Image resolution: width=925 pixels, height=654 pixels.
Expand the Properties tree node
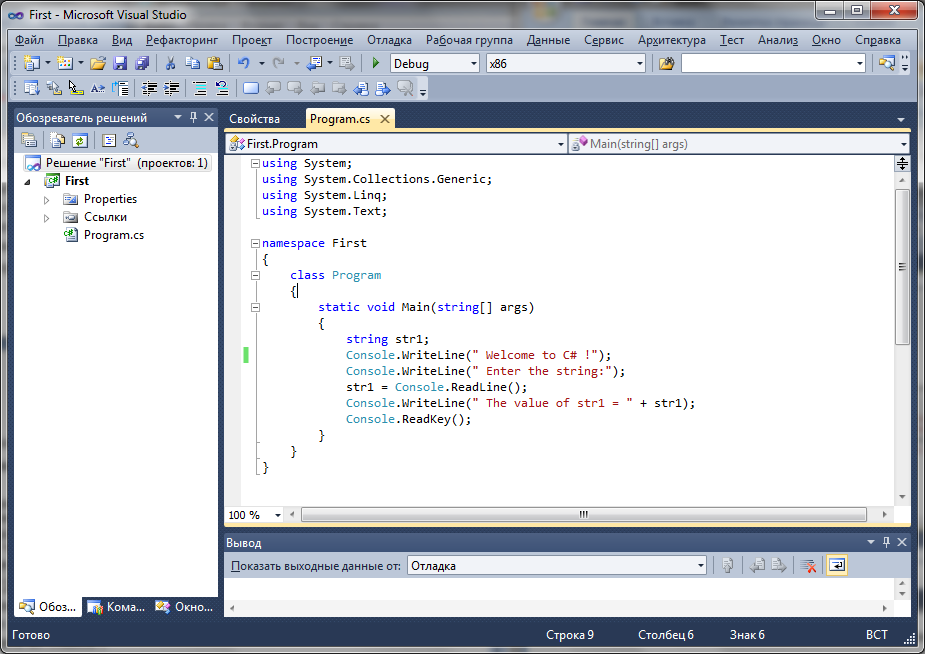pyautogui.click(x=47, y=200)
